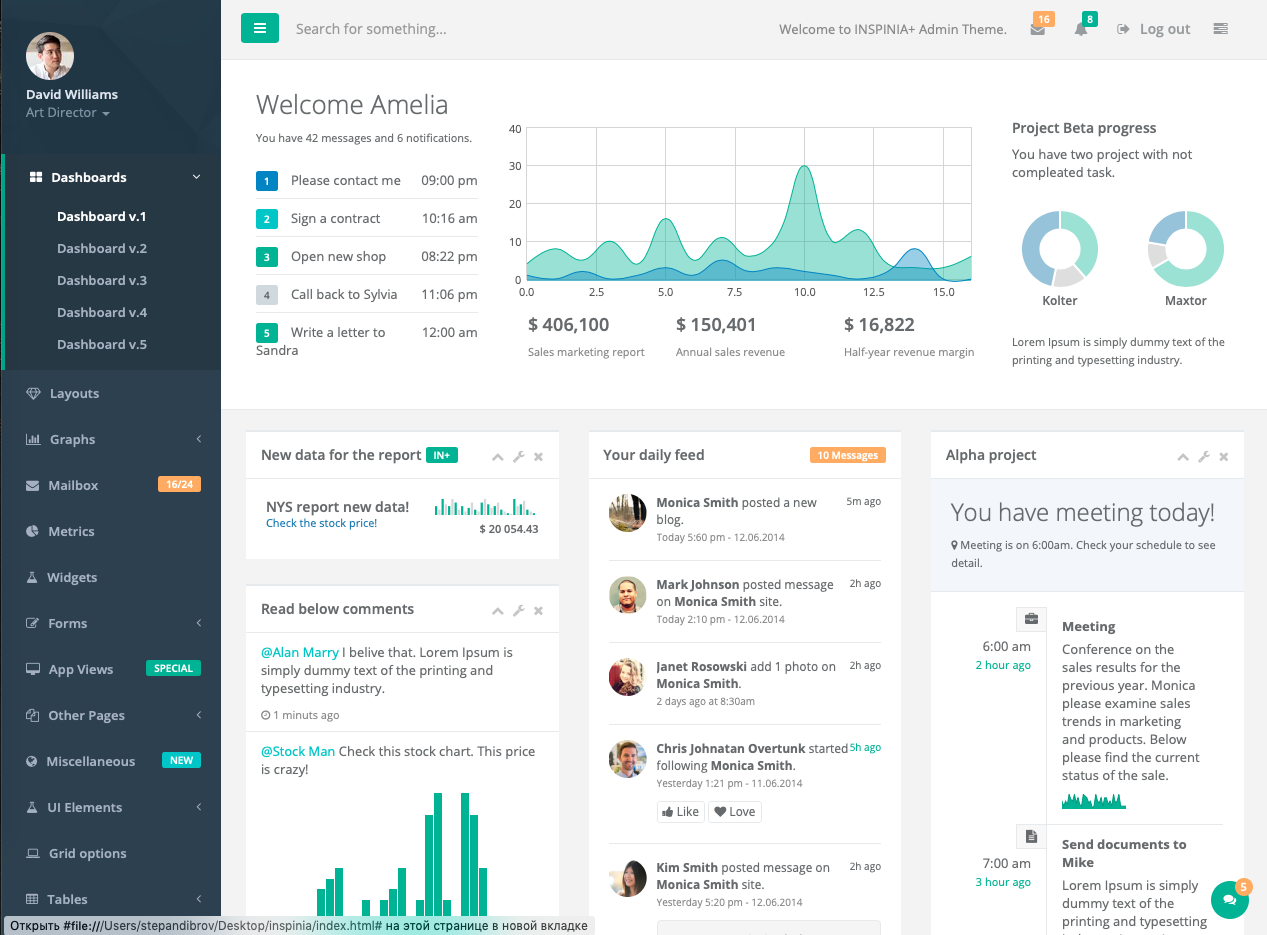
Task: Close New data for the report panel
Action: point(538,456)
